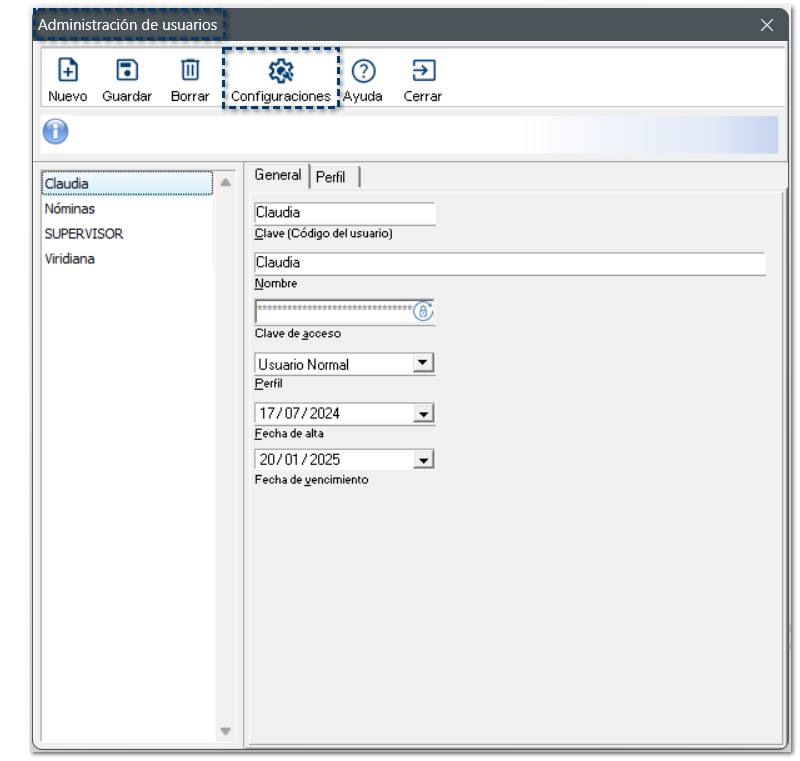Viewport: 800px width, 761px height.
Task: Delete the user with the Borrar icon
Action: pos(190,71)
